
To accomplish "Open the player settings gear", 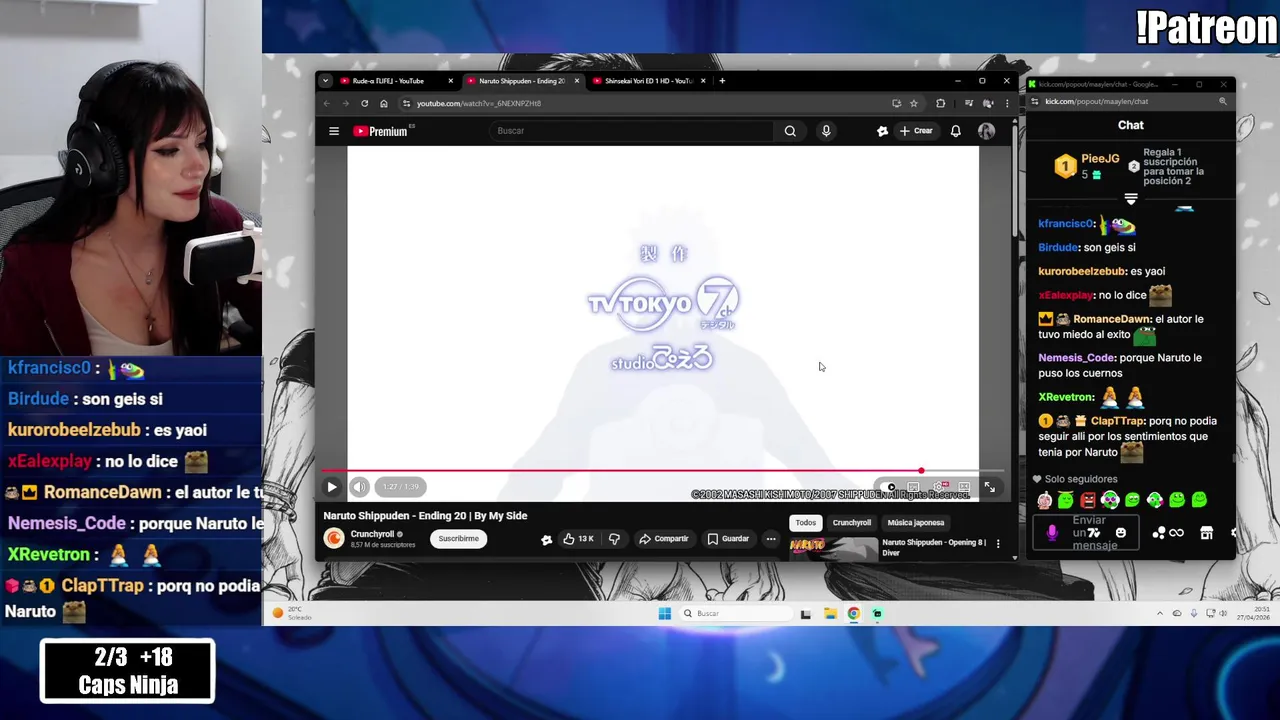I will (939, 487).
